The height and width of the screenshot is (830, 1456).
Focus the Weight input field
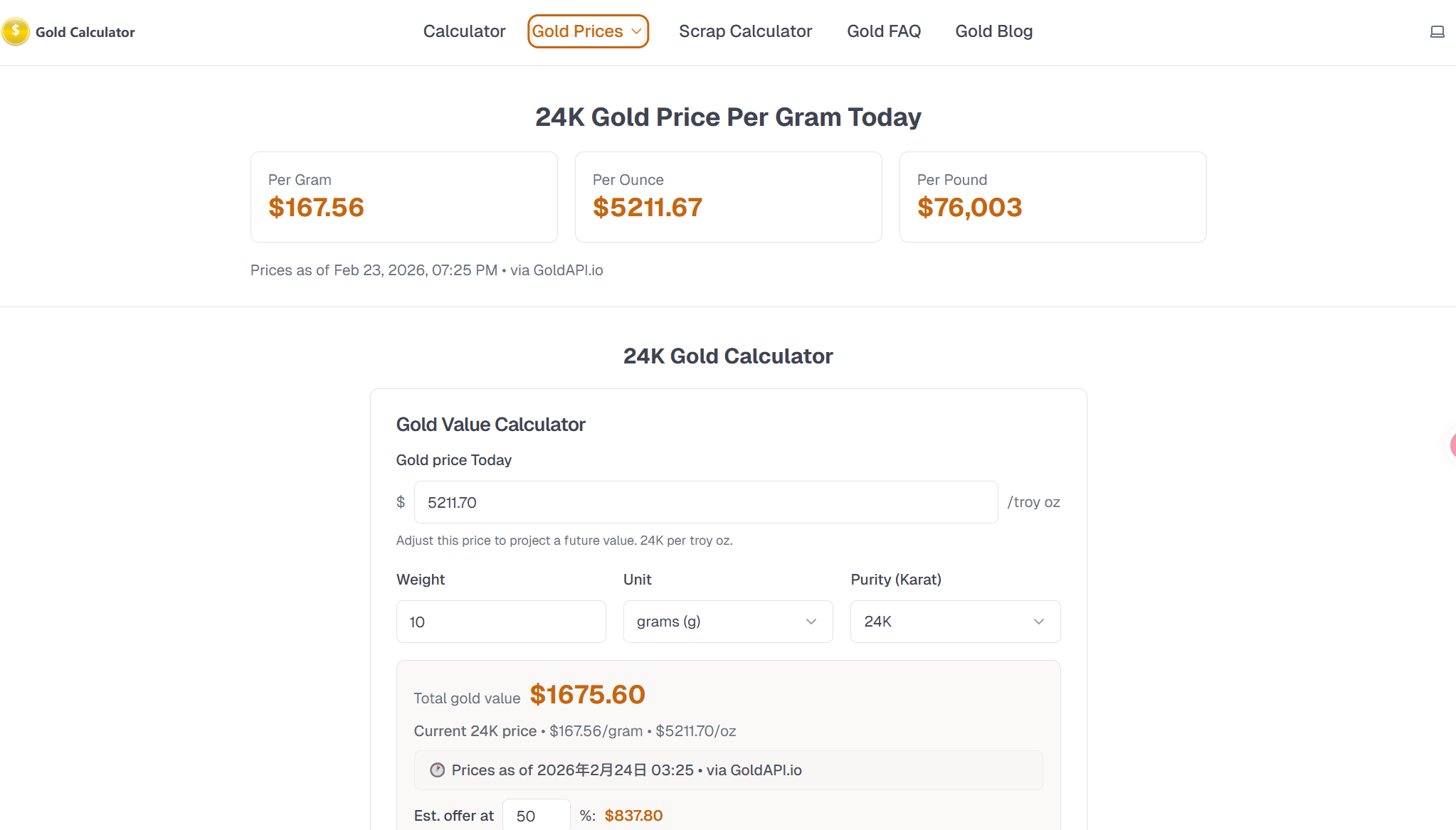500,622
